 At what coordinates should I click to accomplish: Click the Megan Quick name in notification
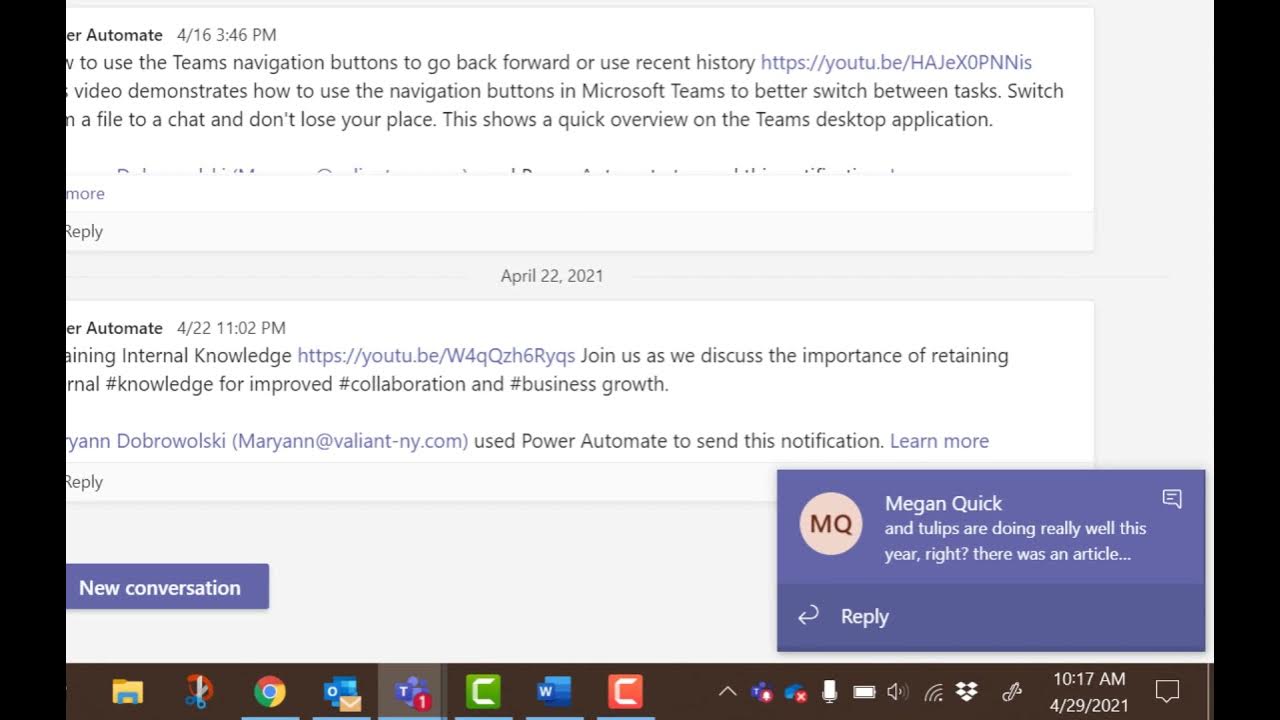[x=943, y=503]
